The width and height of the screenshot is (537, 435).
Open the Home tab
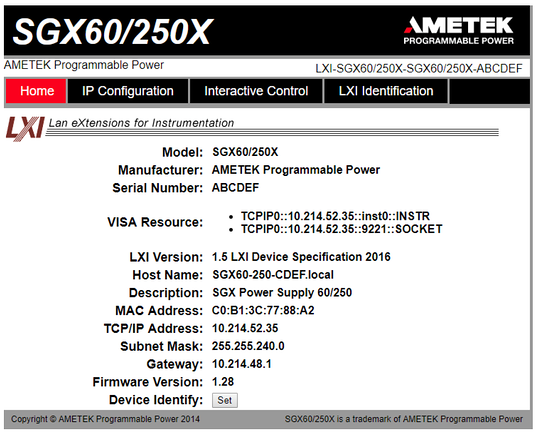click(x=36, y=91)
